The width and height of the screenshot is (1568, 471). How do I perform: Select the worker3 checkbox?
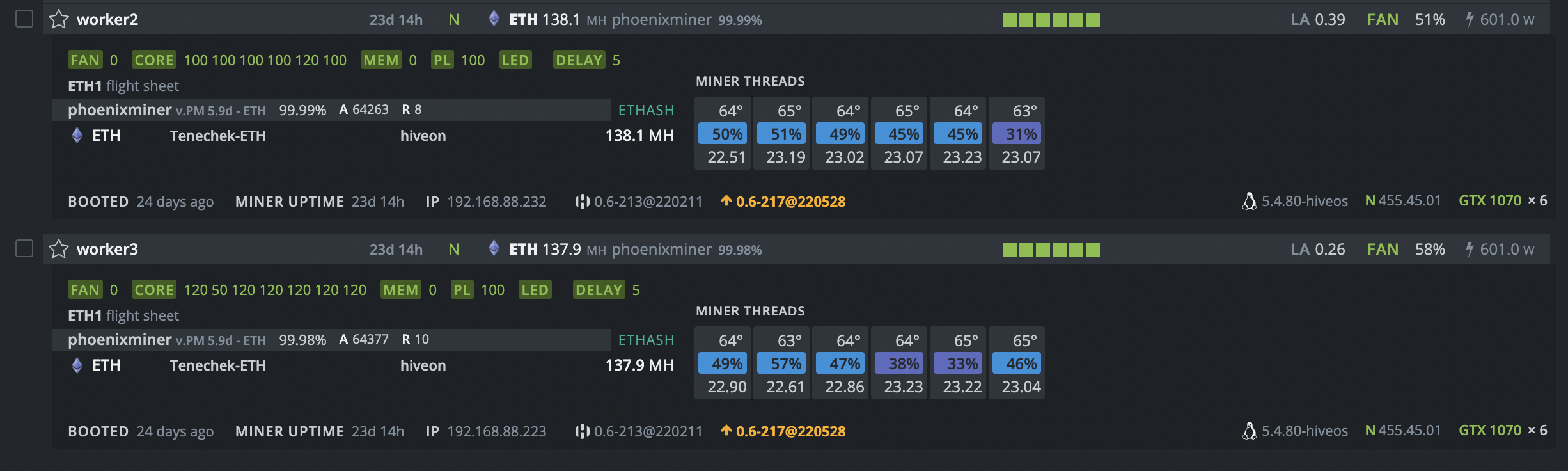[24, 248]
